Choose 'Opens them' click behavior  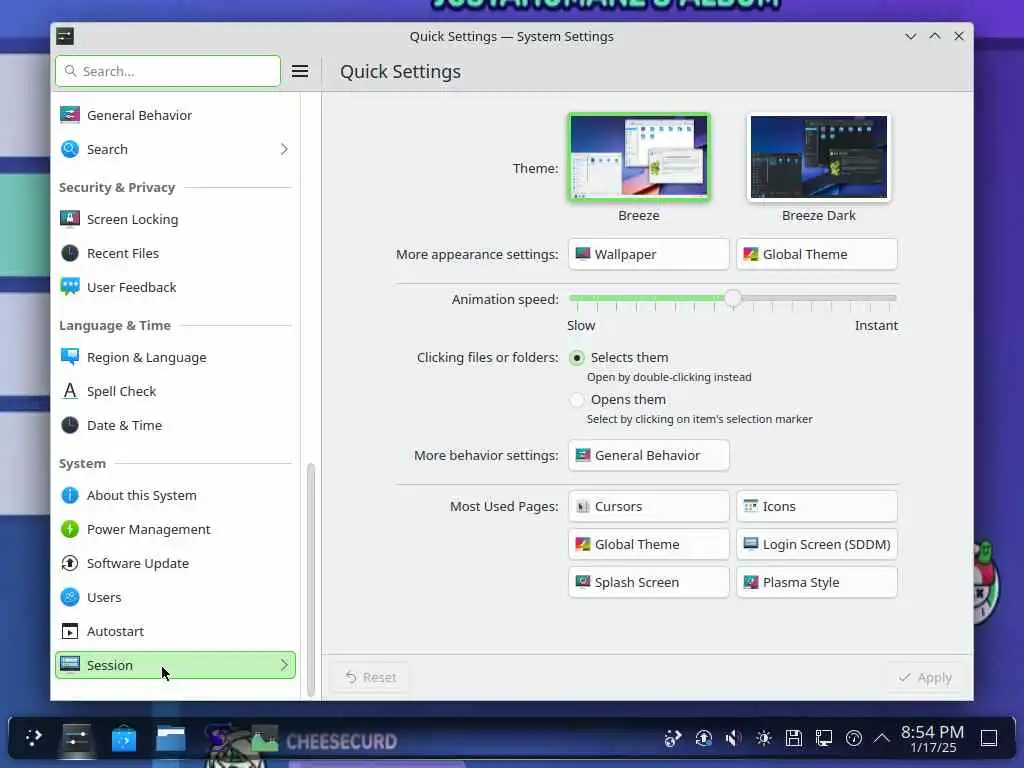coord(577,399)
